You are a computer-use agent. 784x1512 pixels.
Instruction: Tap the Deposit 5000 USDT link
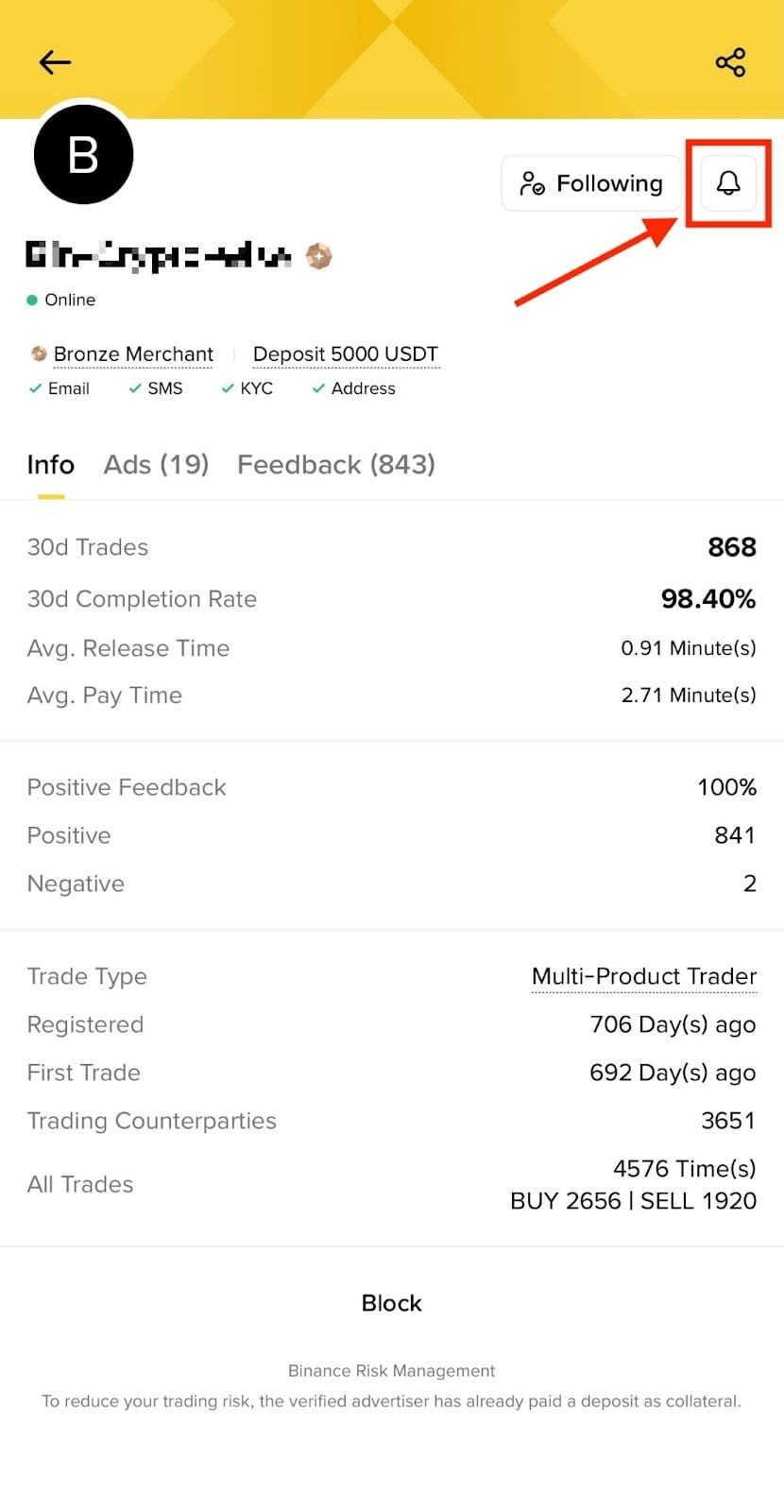coord(346,354)
